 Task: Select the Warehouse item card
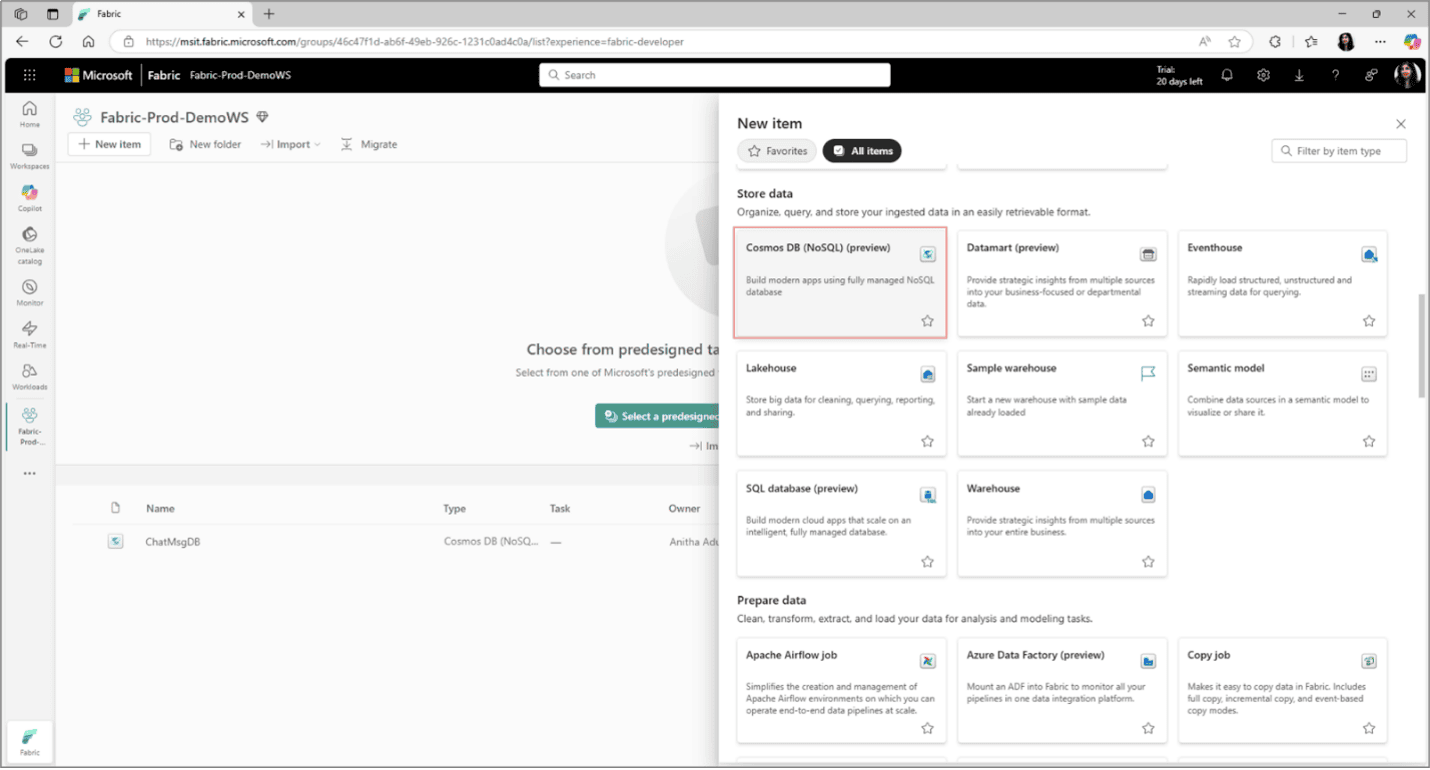pyautogui.click(x=1062, y=524)
